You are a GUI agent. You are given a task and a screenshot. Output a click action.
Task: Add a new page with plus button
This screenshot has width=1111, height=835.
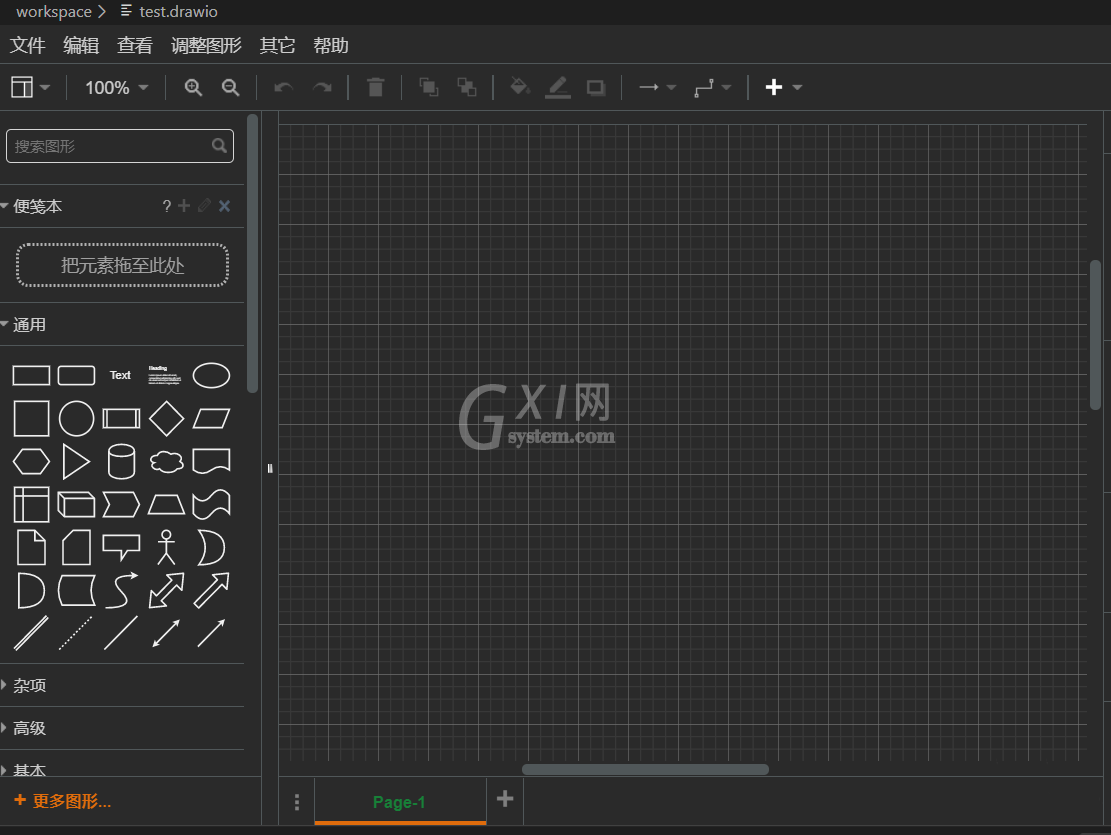tap(505, 800)
